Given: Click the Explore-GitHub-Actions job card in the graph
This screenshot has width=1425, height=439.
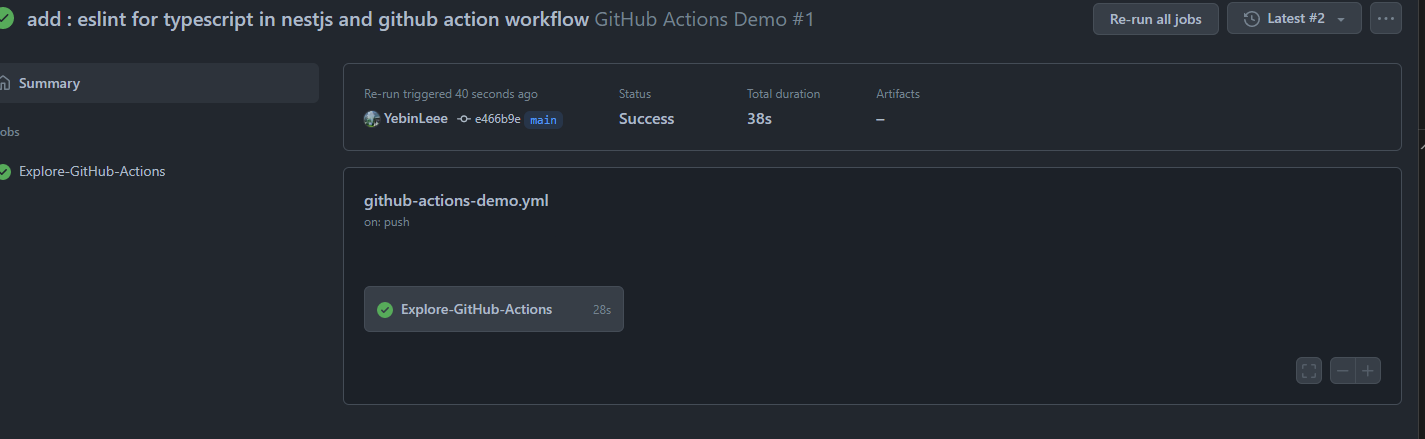Looking at the screenshot, I should pos(494,309).
